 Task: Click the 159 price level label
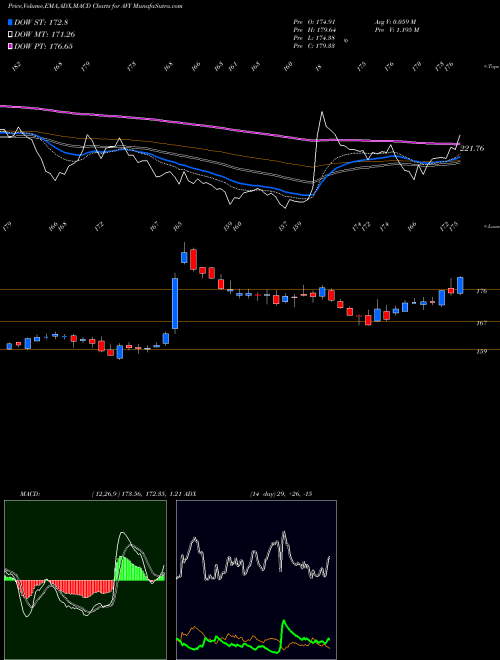[x=482, y=351]
